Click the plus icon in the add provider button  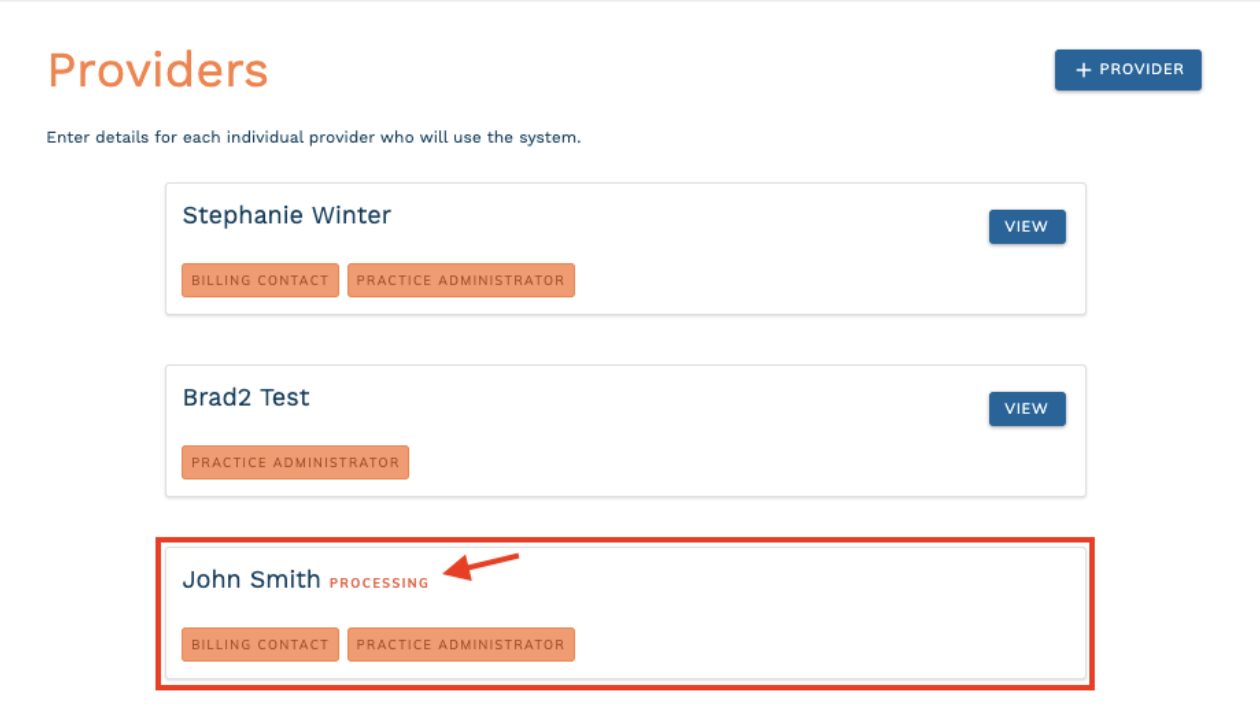tap(1083, 70)
